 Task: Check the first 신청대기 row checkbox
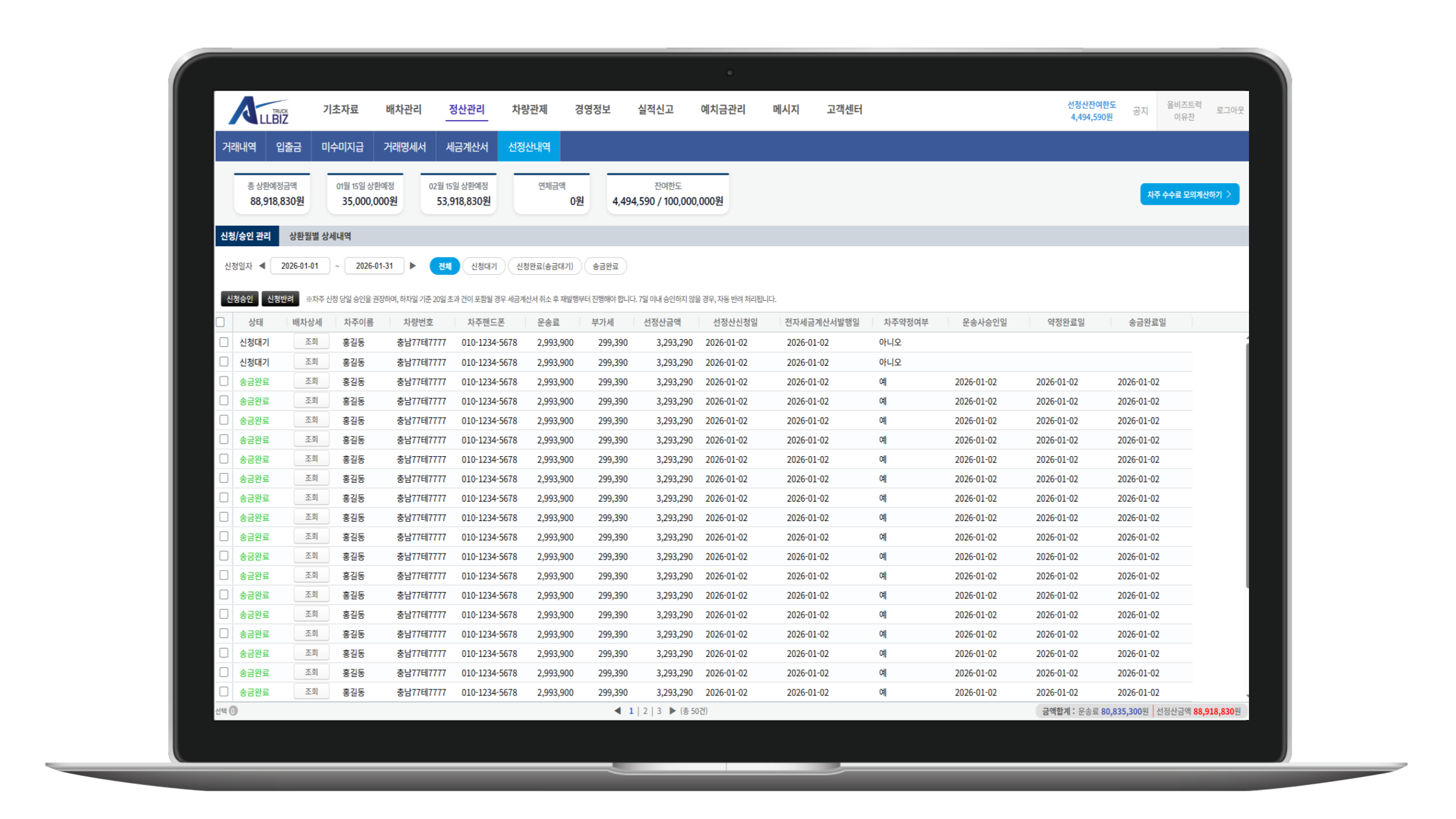point(224,342)
